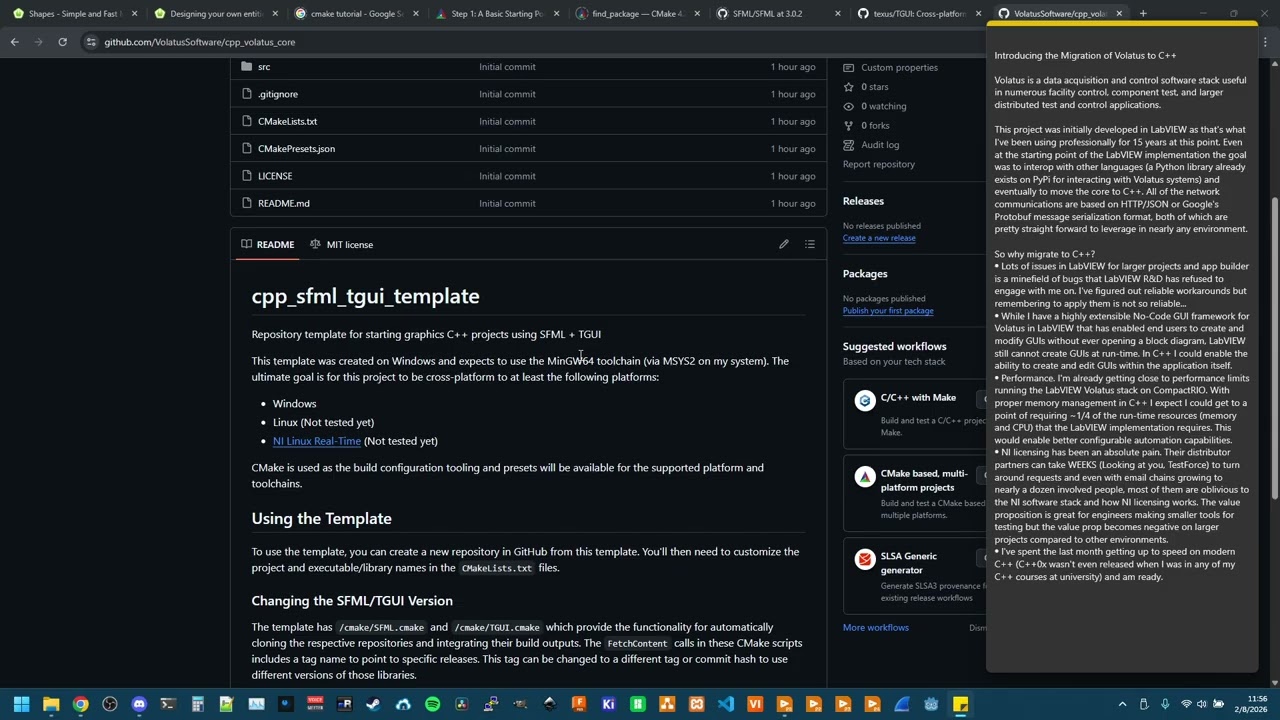The width and height of the screenshot is (1280, 720).
Task: Click the Audit log icon
Action: tap(849, 144)
